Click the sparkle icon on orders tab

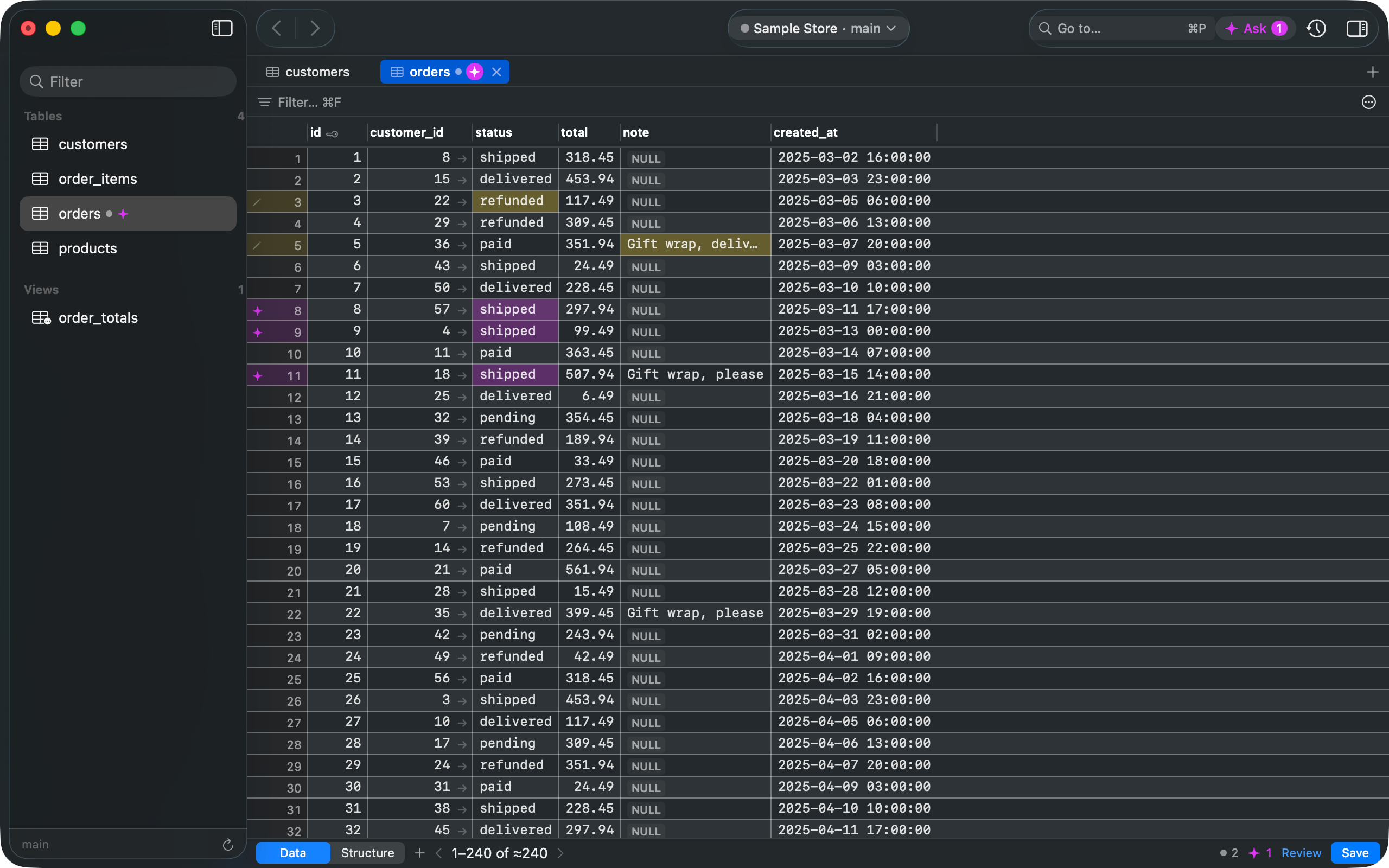475,72
